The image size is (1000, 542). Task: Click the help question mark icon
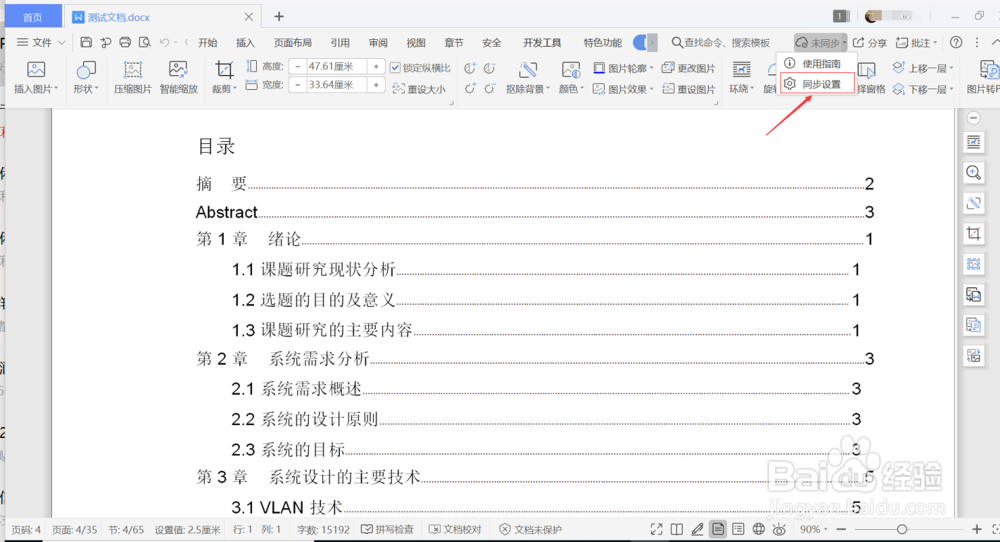tap(955, 43)
